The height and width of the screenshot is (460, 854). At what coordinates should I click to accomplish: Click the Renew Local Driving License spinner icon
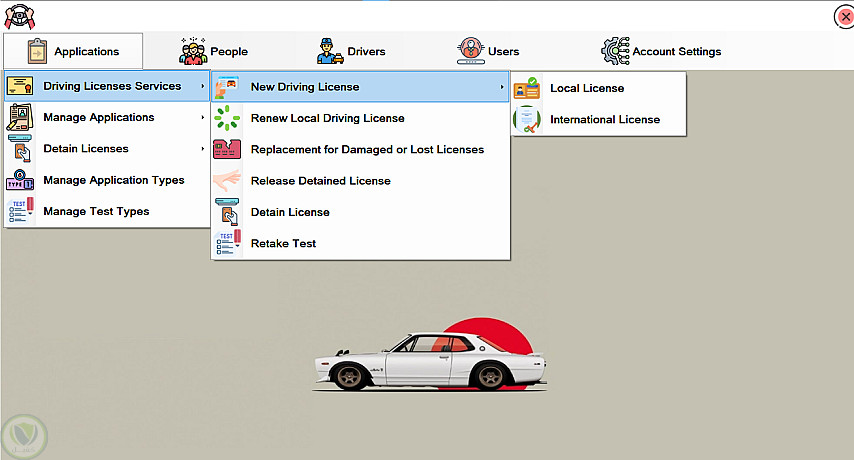tap(227, 118)
